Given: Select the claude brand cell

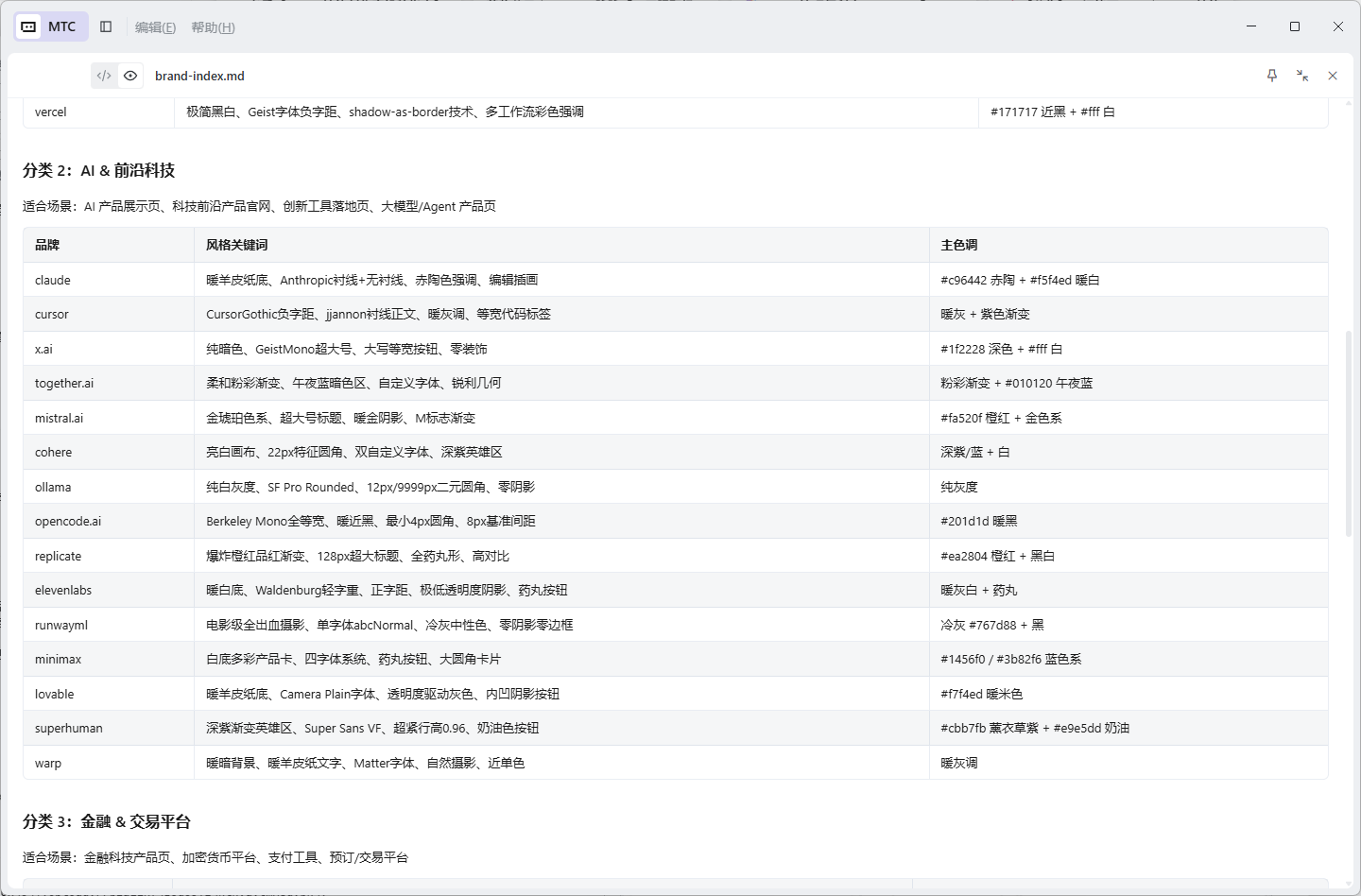Looking at the screenshot, I should coord(109,280).
